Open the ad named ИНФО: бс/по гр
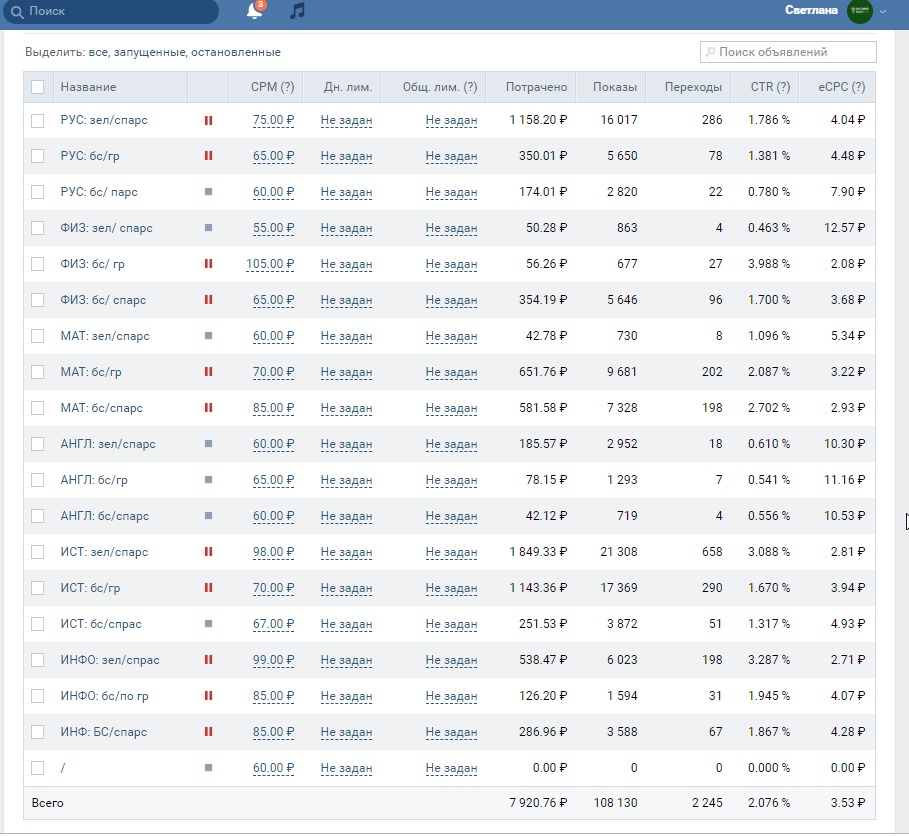Viewport: 909px width, 836px height. [104, 696]
